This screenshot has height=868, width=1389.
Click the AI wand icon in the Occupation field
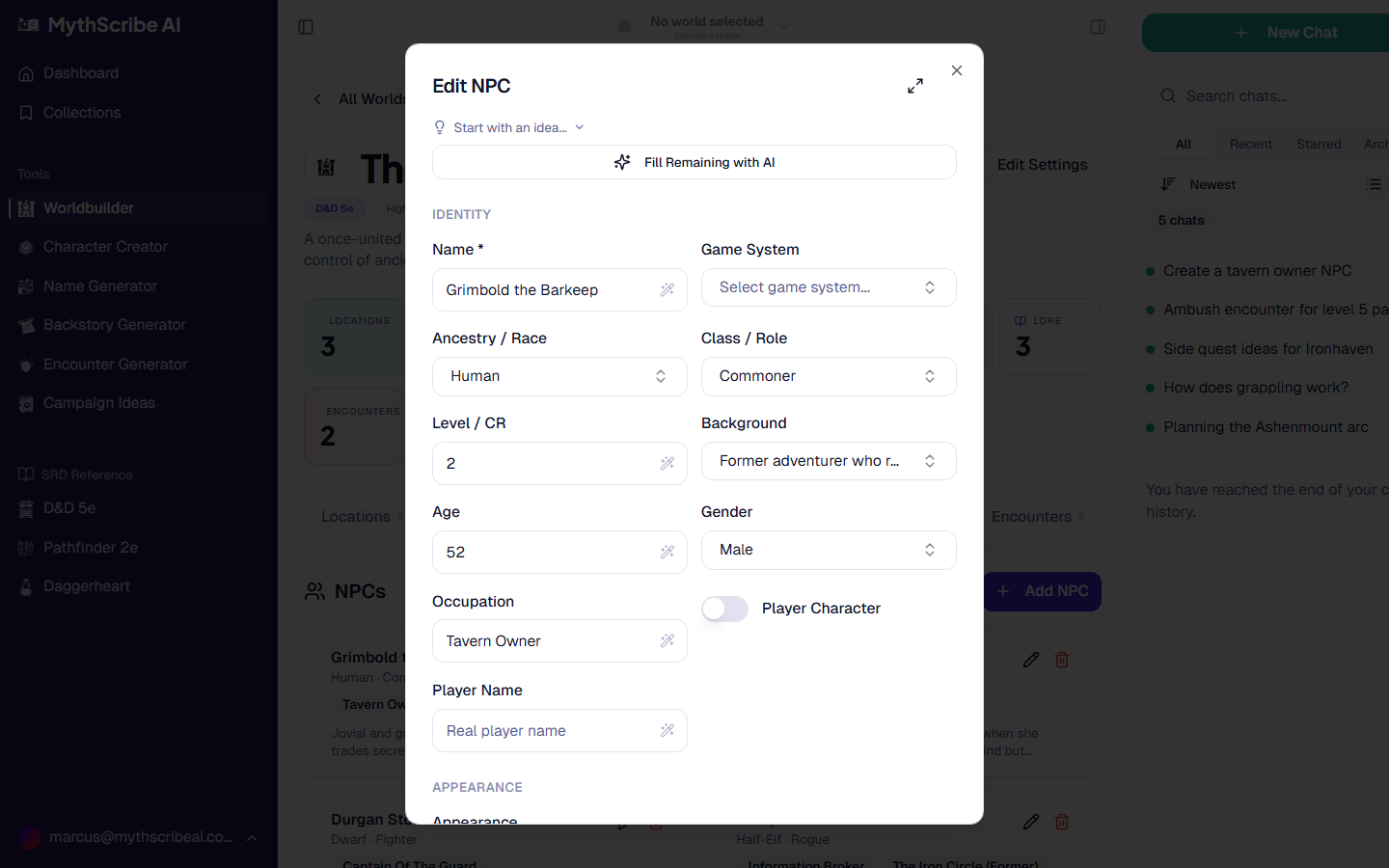click(667, 641)
